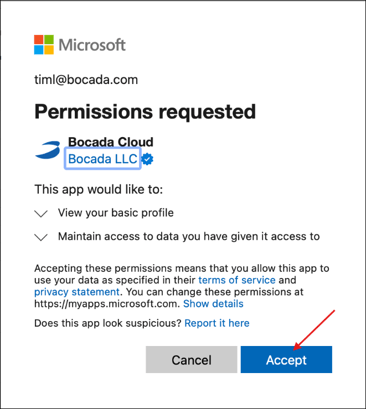Open the privacy statement link
This screenshot has width=366, height=409.
pos(77,292)
